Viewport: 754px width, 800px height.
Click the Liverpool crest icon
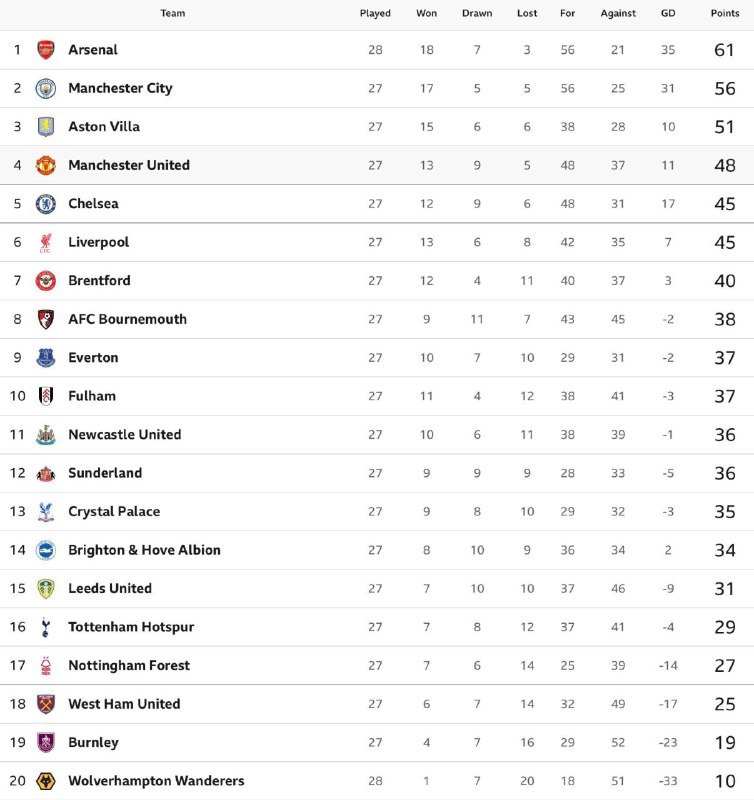pyautogui.click(x=46, y=242)
